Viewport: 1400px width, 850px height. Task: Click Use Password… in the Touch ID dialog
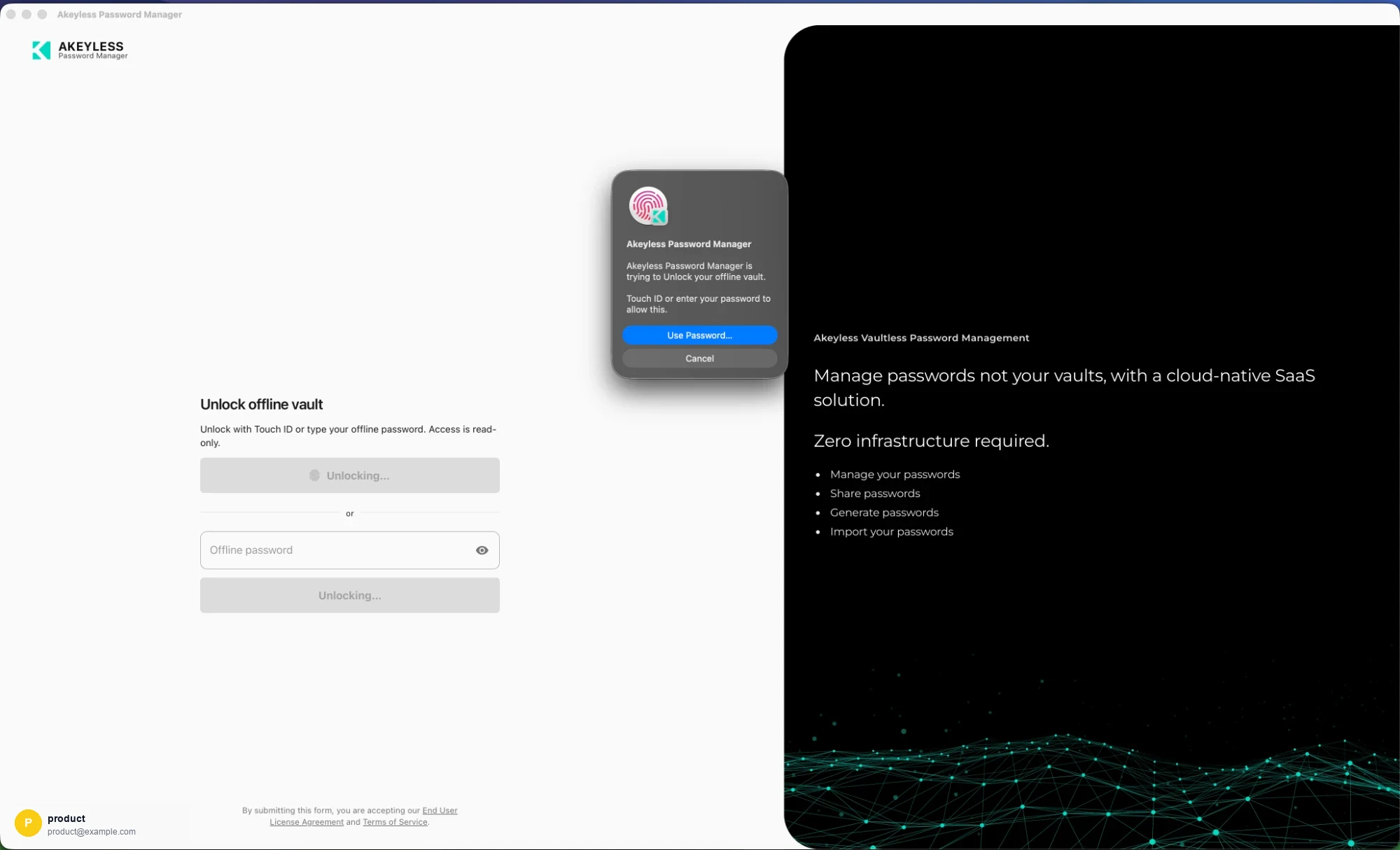click(699, 335)
